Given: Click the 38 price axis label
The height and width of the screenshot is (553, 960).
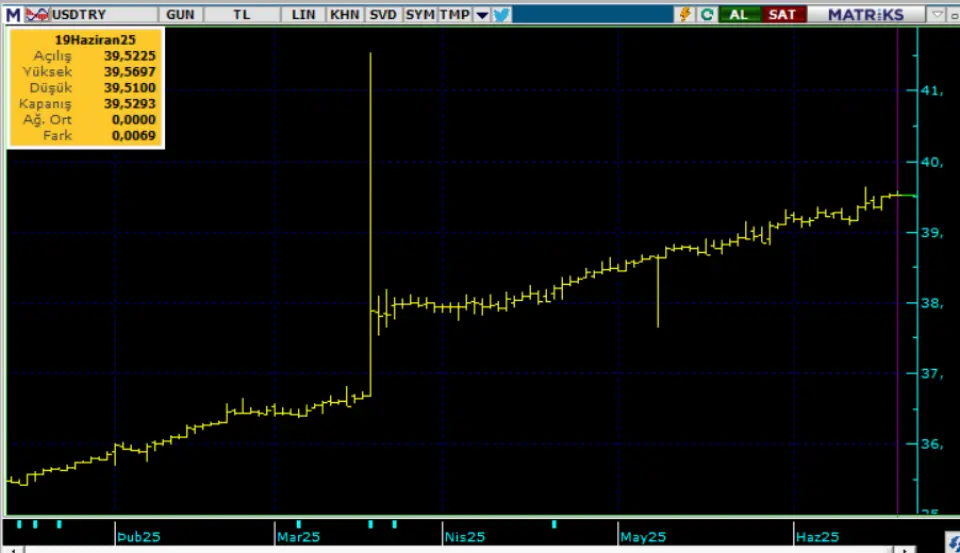Looking at the screenshot, I should point(932,303).
